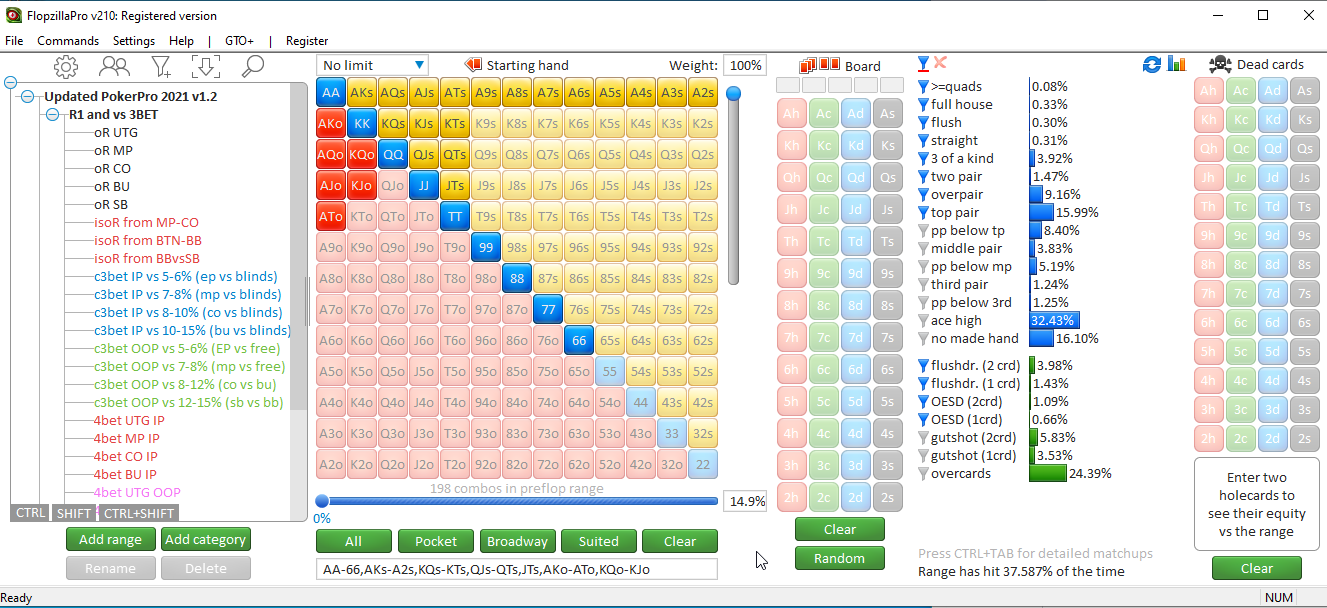The height and width of the screenshot is (608, 1327).
Task: Click the funnel icon next to 3 of a kind
Action: 923,158
